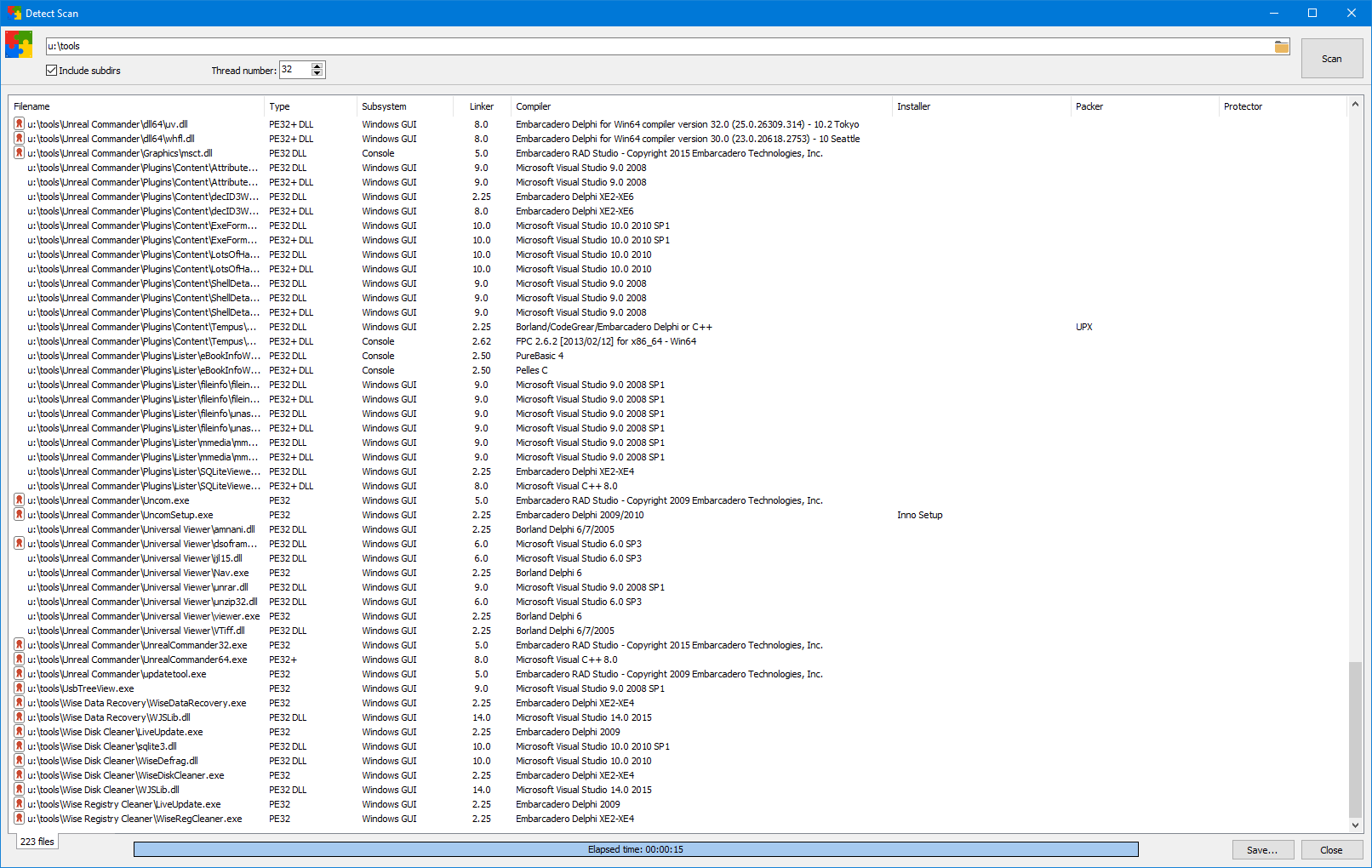Click the file icon beside WiseDiskCleaner.exe

19,775
